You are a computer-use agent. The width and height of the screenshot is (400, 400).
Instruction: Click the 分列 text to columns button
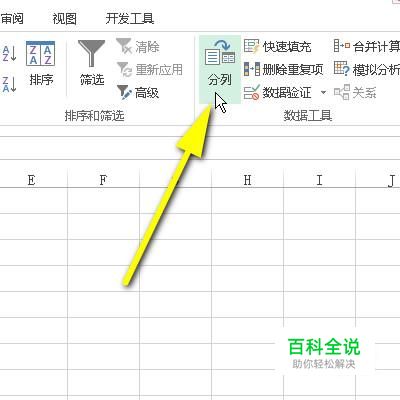[220, 69]
